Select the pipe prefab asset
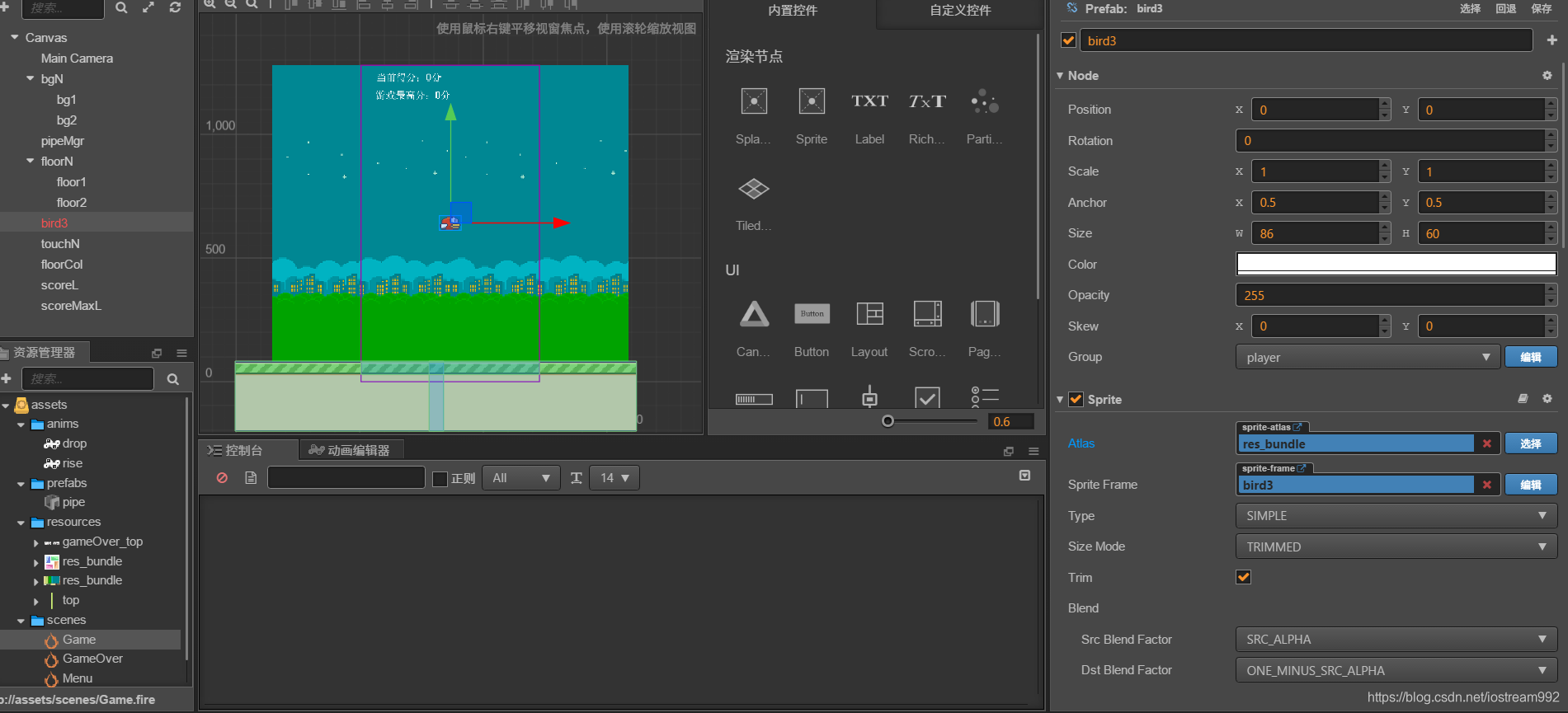The width and height of the screenshot is (1568, 713). point(73,502)
